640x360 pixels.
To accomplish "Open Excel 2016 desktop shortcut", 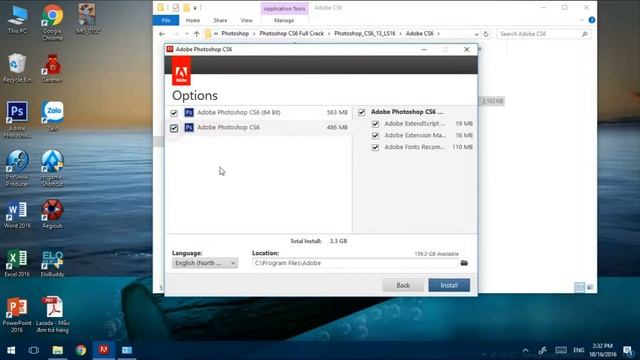I will pos(17,263).
